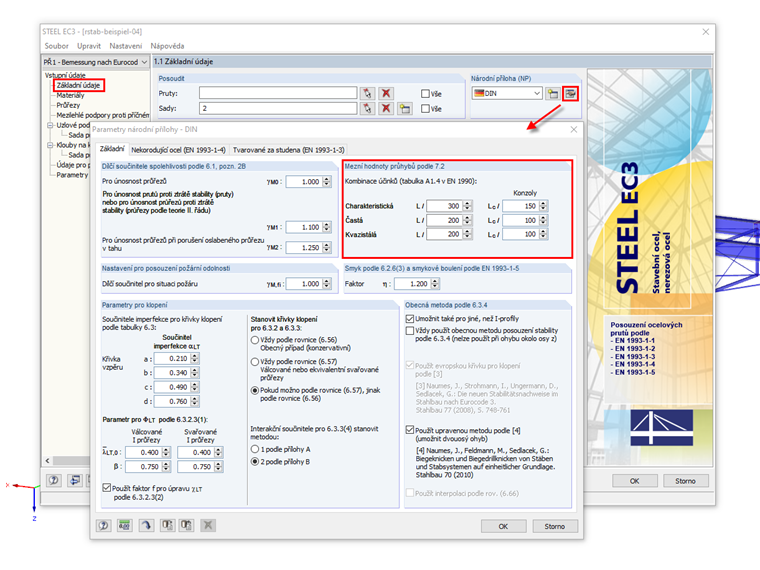The height and width of the screenshot is (570, 760).
Task: Check Vše checkbox for Pruty
Action: pos(425,94)
